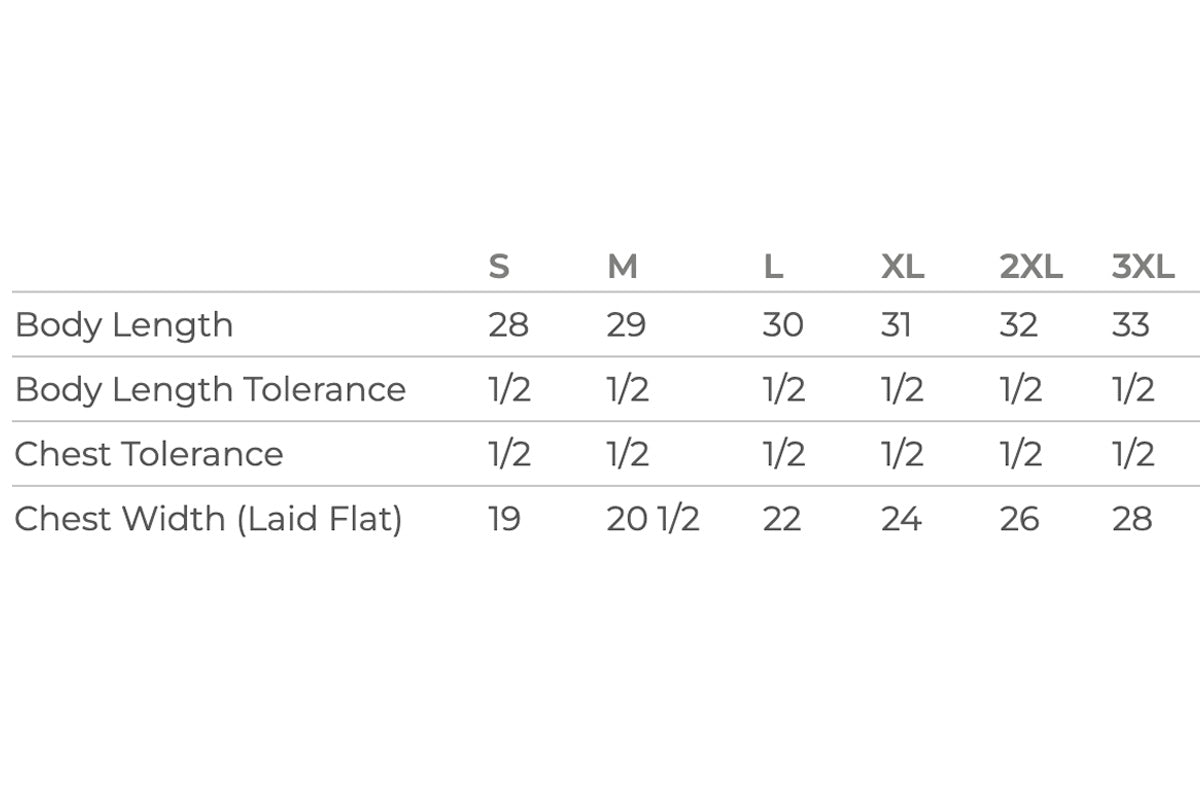Click the XL size column header

tap(902, 267)
